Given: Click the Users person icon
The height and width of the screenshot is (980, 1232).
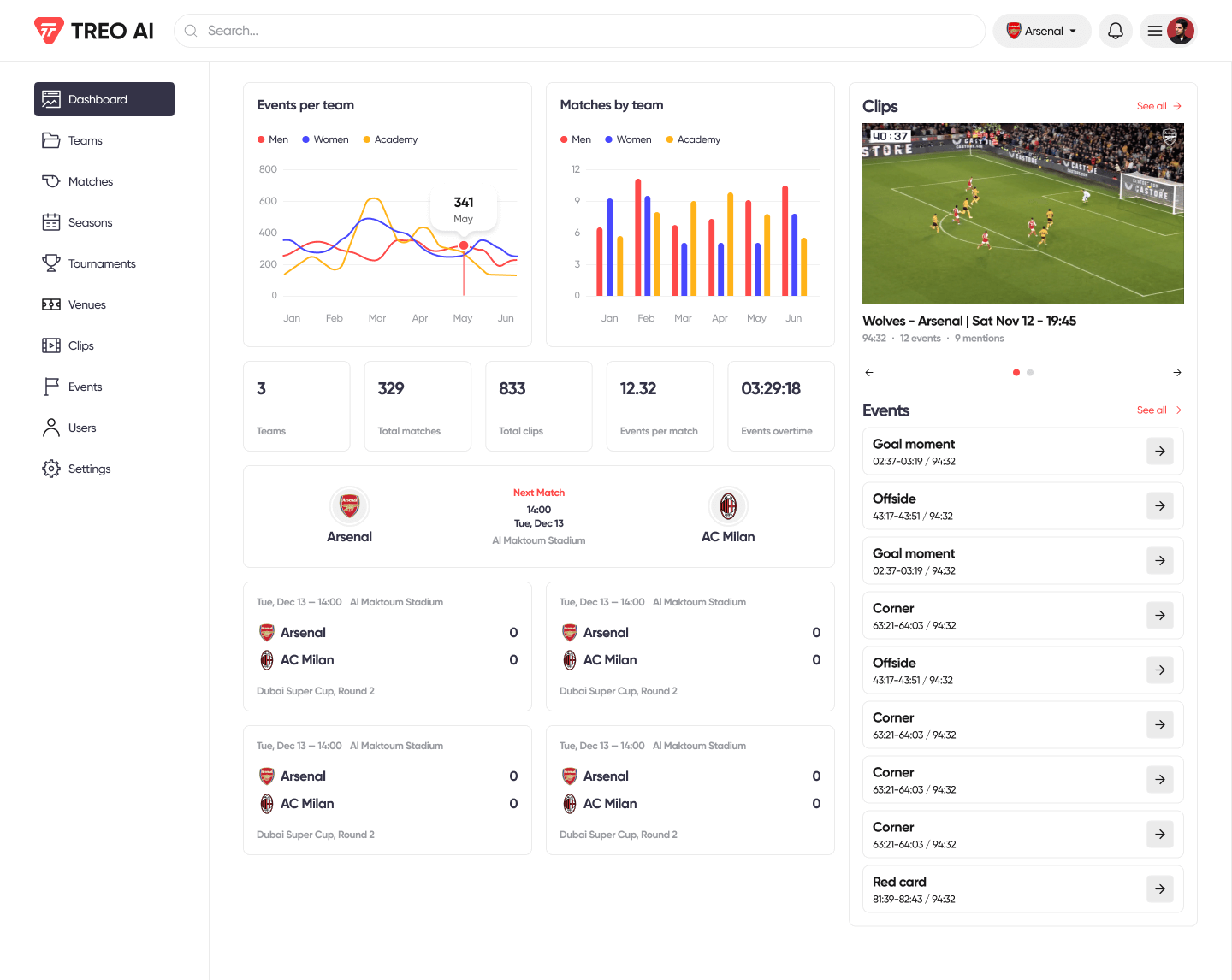Looking at the screenshot, I should 51,428.
